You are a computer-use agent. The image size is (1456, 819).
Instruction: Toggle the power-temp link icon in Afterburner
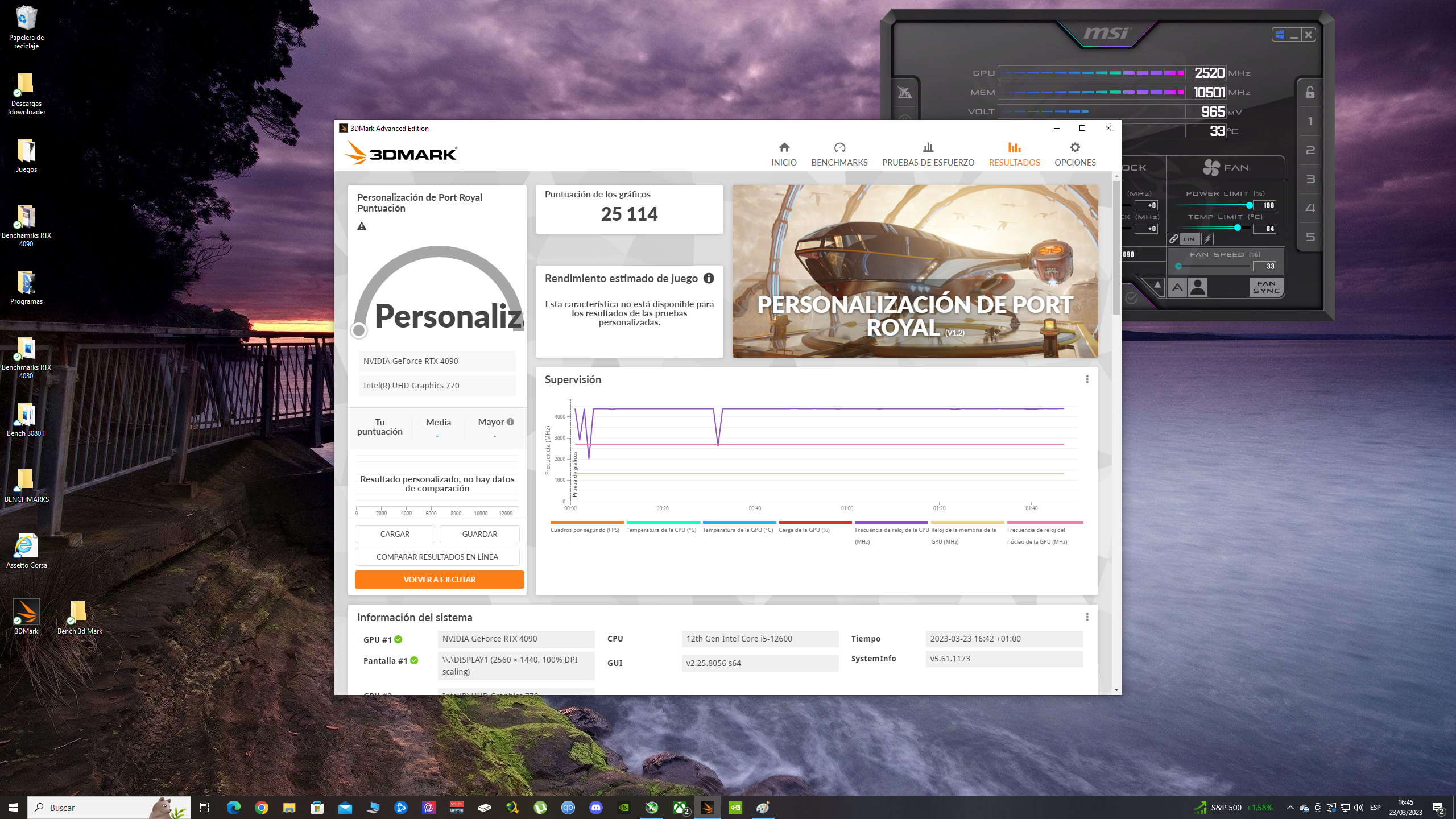tap(1174, 239)
